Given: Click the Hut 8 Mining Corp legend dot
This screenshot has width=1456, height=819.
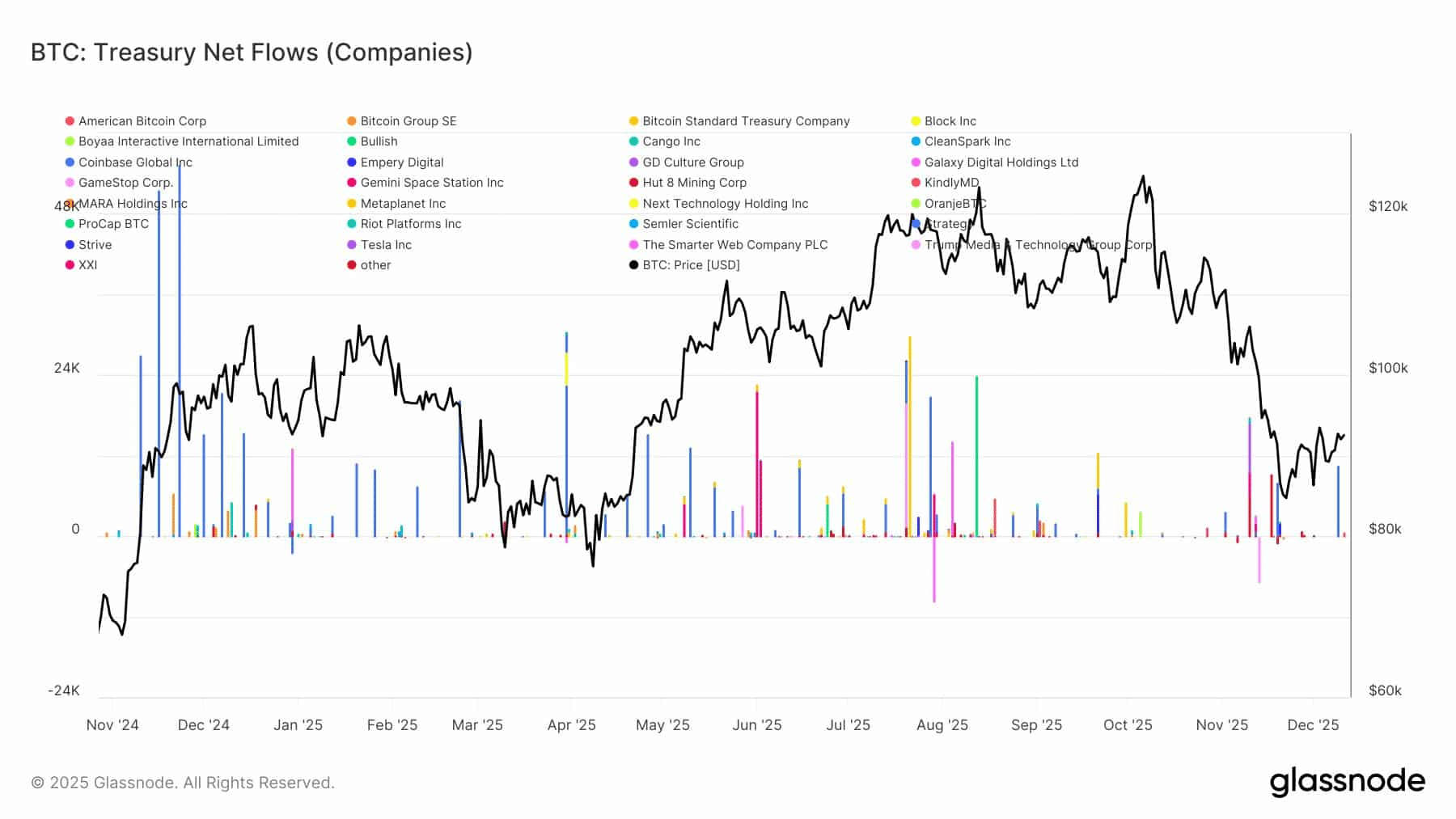Looking at the screenshot, I should [634, 183].
